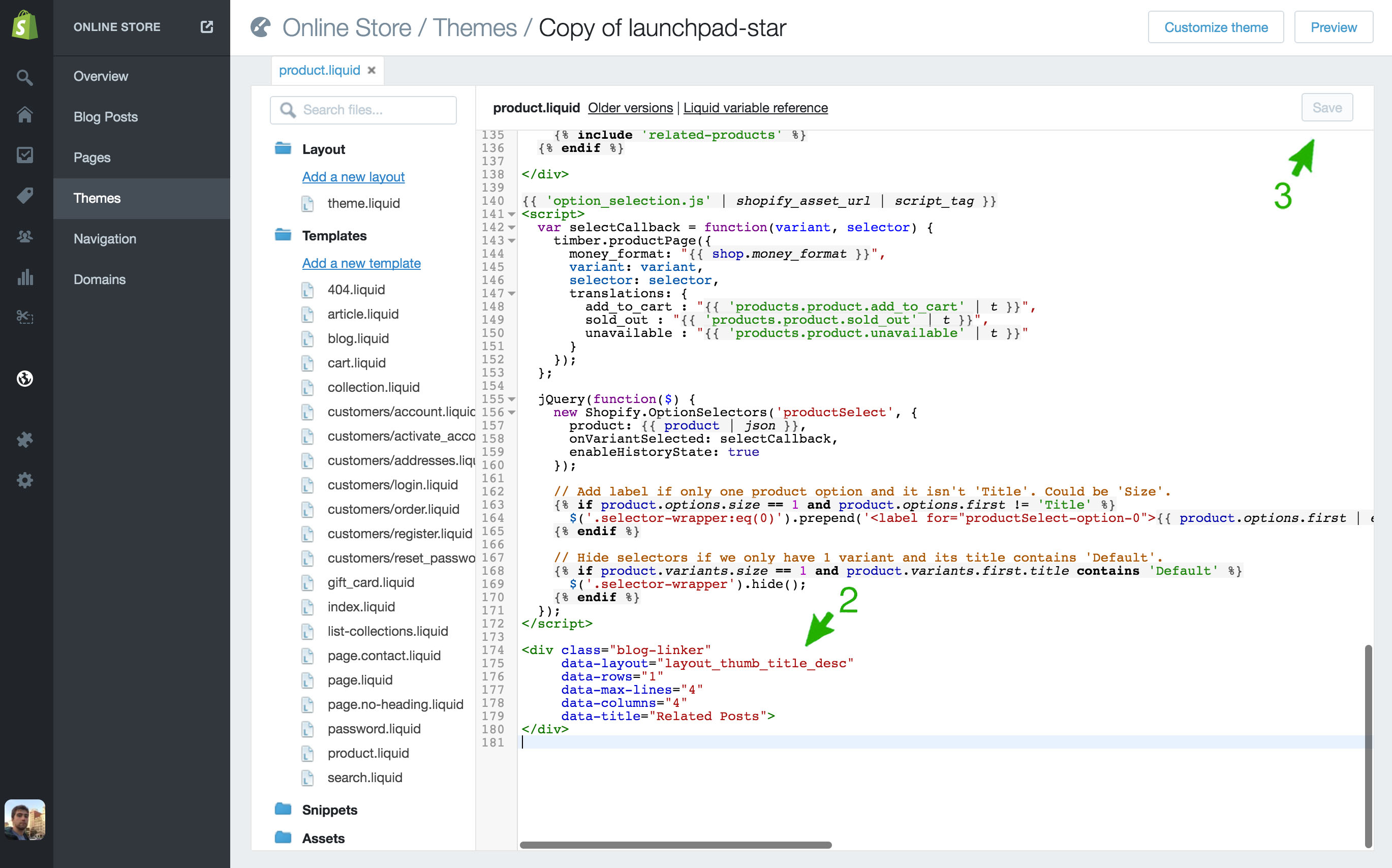The width and height of the screenshot is (1392, 868).
Task: Click file icon next to 404.liquid
Action: 307,290
